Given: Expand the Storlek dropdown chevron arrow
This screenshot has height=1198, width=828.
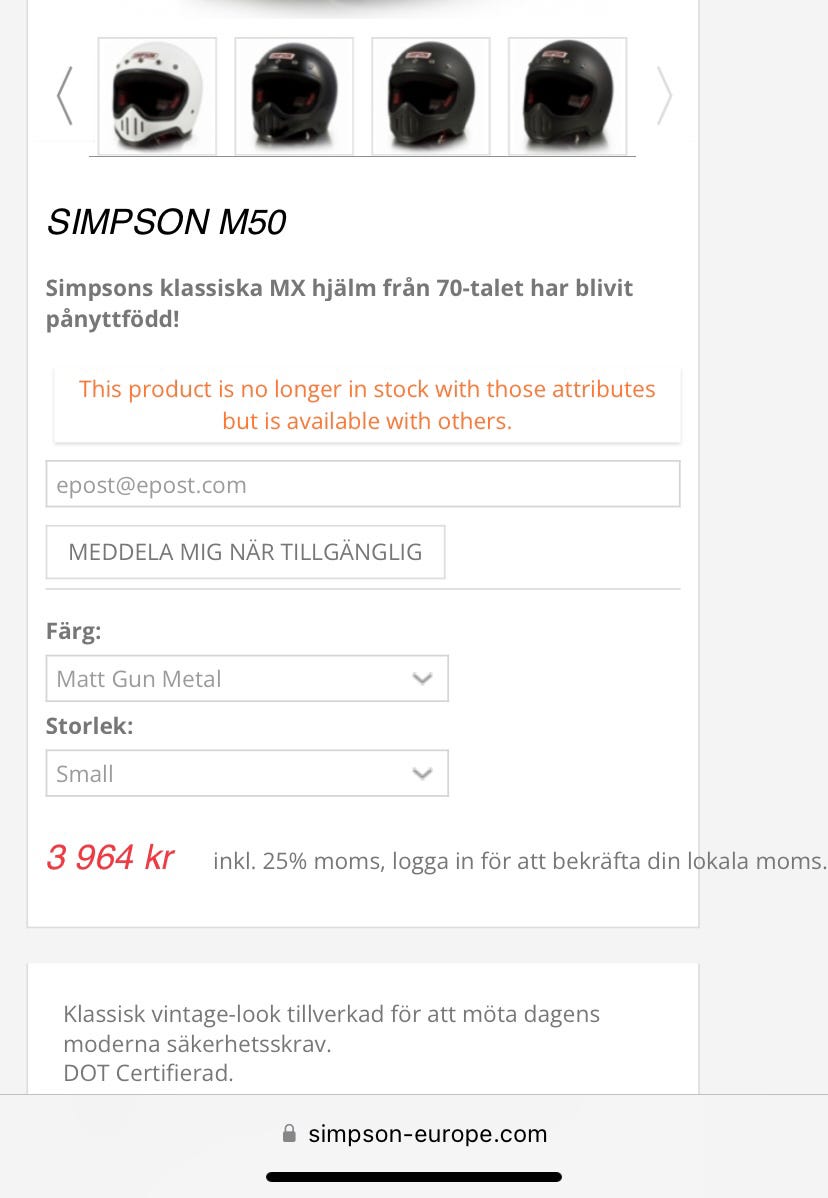Looking at the screenshot, I should 423,774.
